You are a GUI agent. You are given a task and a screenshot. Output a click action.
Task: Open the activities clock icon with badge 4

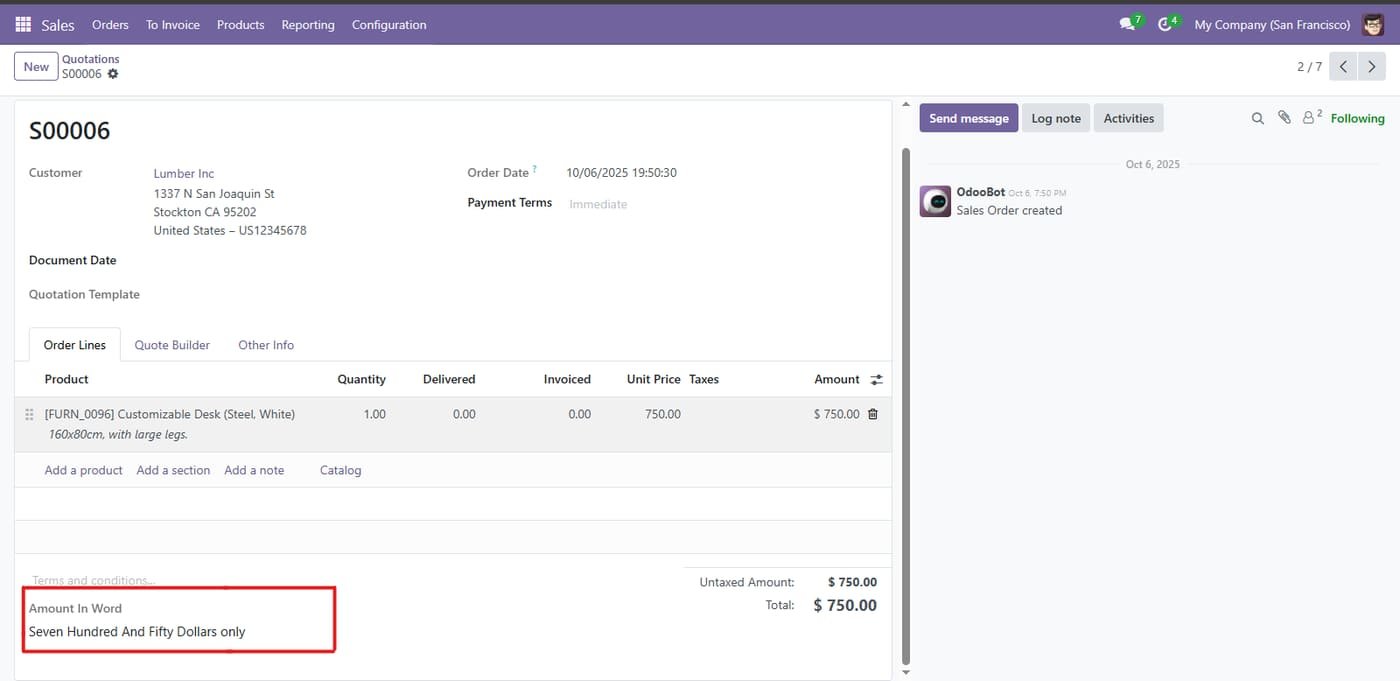coord(1166,24)
